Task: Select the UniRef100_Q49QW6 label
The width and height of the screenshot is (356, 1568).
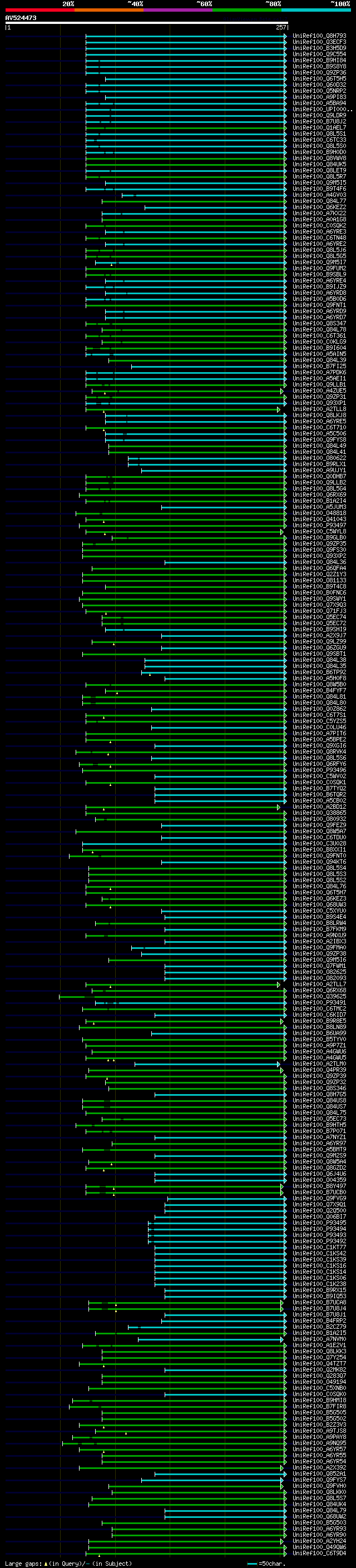Action: [x=319, y=1547]
